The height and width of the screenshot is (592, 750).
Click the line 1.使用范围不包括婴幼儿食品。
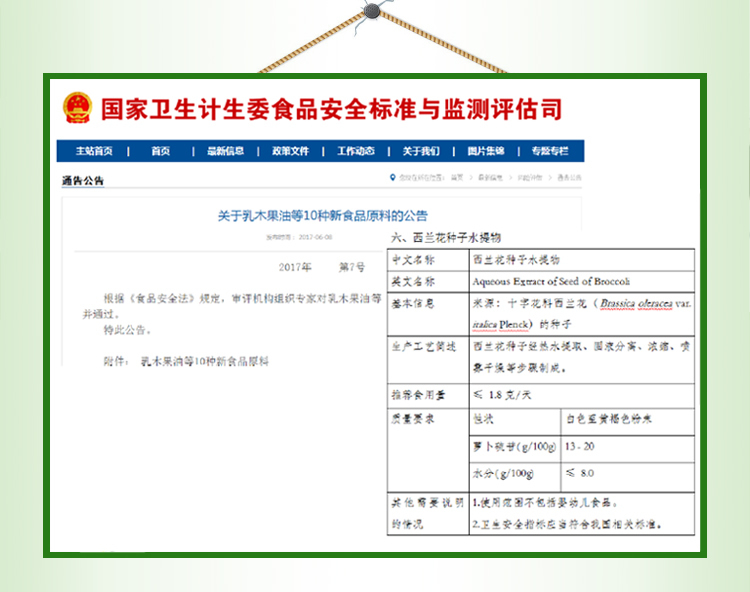click(545, 503)
